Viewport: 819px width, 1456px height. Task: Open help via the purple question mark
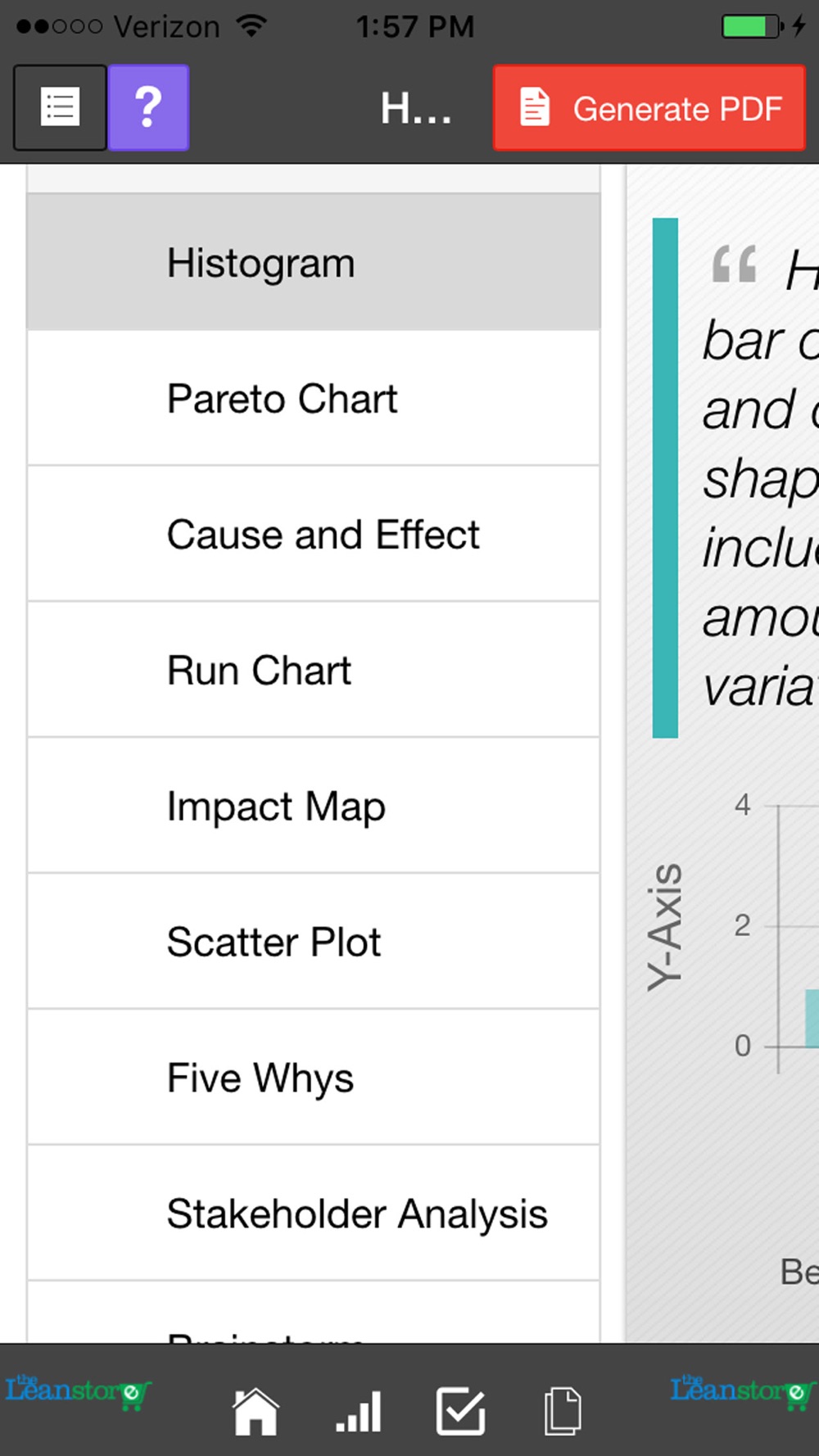(148, 107)
